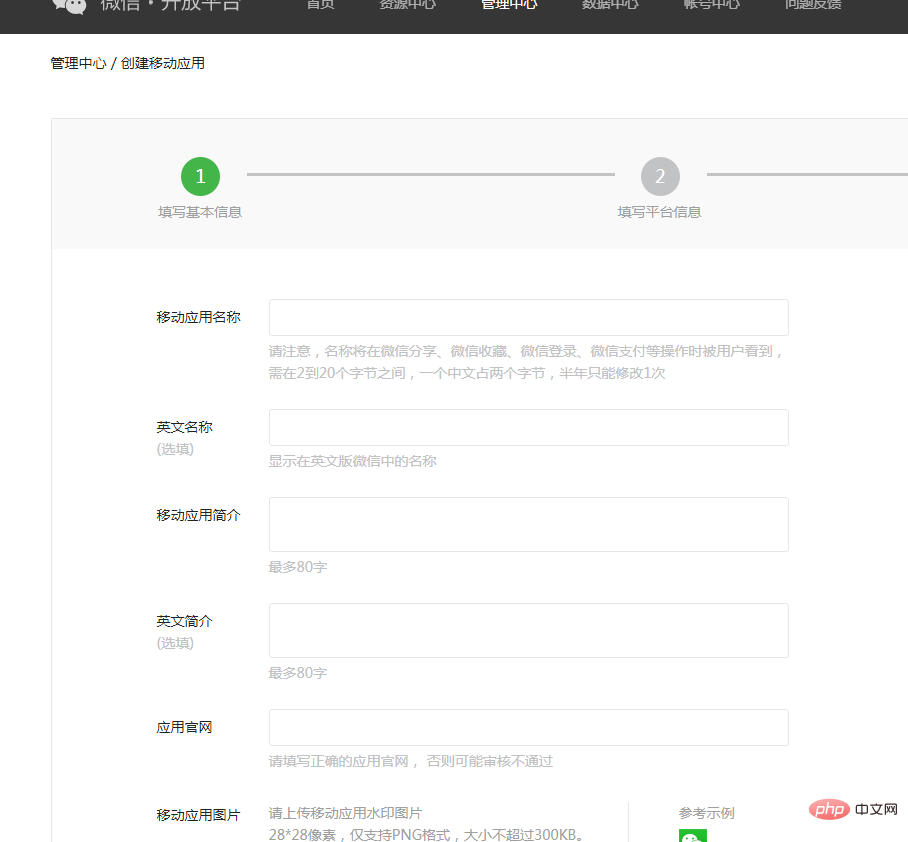Click the 填写平台信息 step label

pos(660,212)
